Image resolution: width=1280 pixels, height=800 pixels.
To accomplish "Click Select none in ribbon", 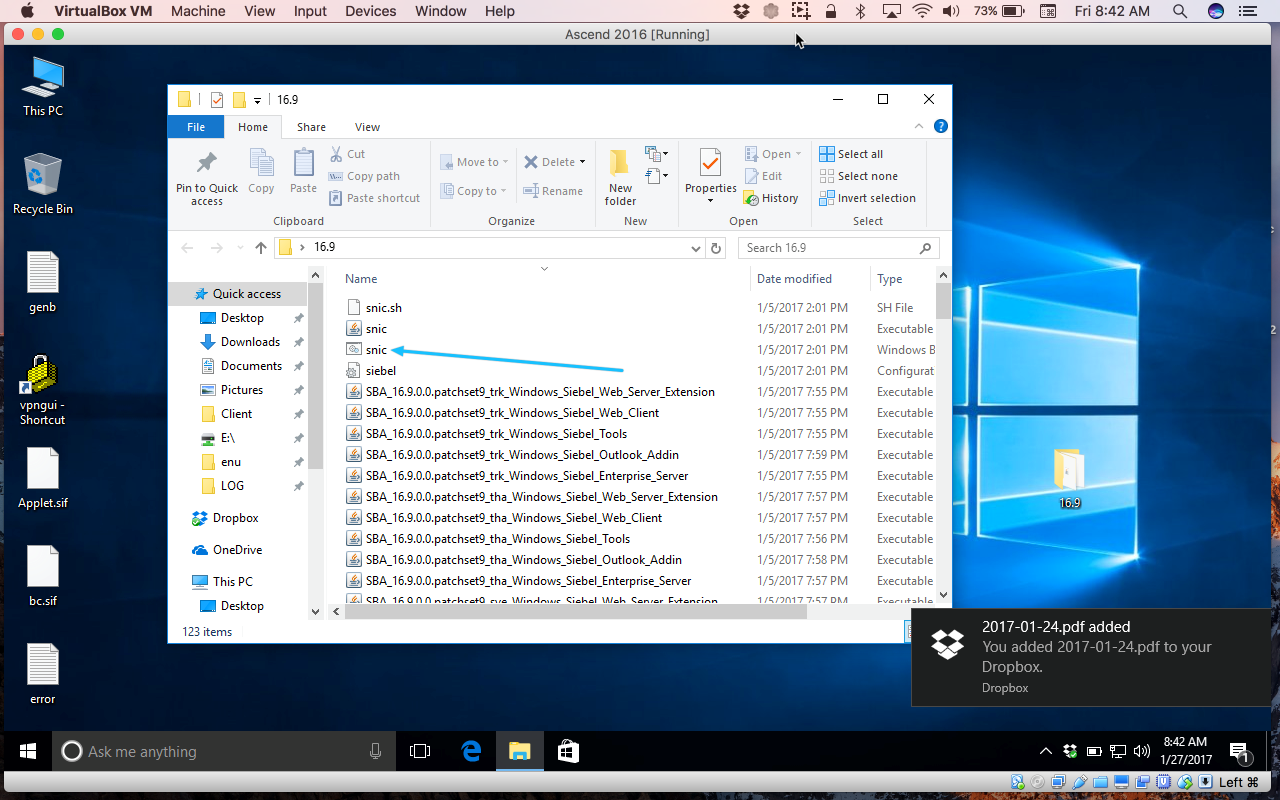I will (x=858, y=176).
